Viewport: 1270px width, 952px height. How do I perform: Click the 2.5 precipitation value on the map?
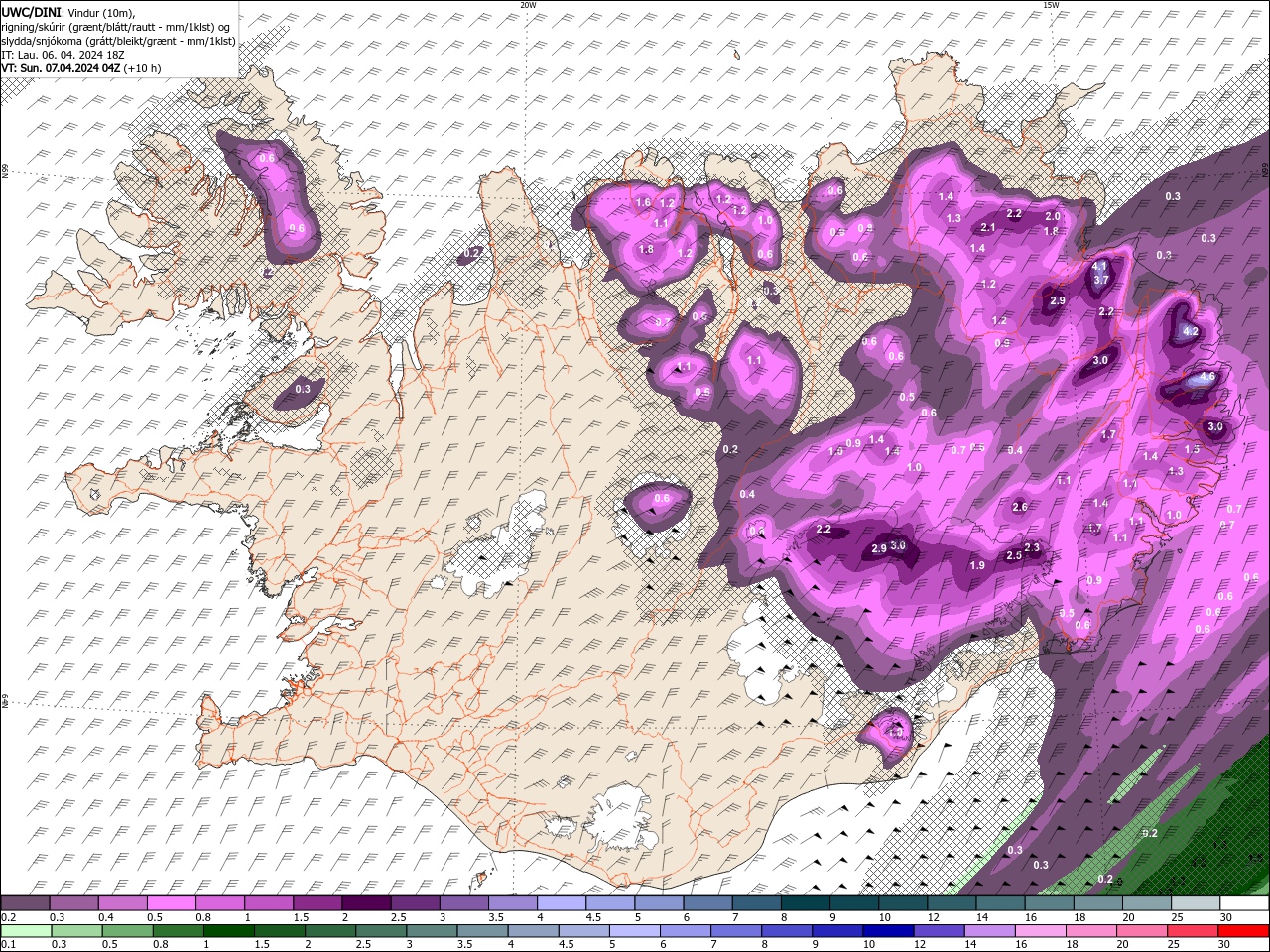[1014, 556]
